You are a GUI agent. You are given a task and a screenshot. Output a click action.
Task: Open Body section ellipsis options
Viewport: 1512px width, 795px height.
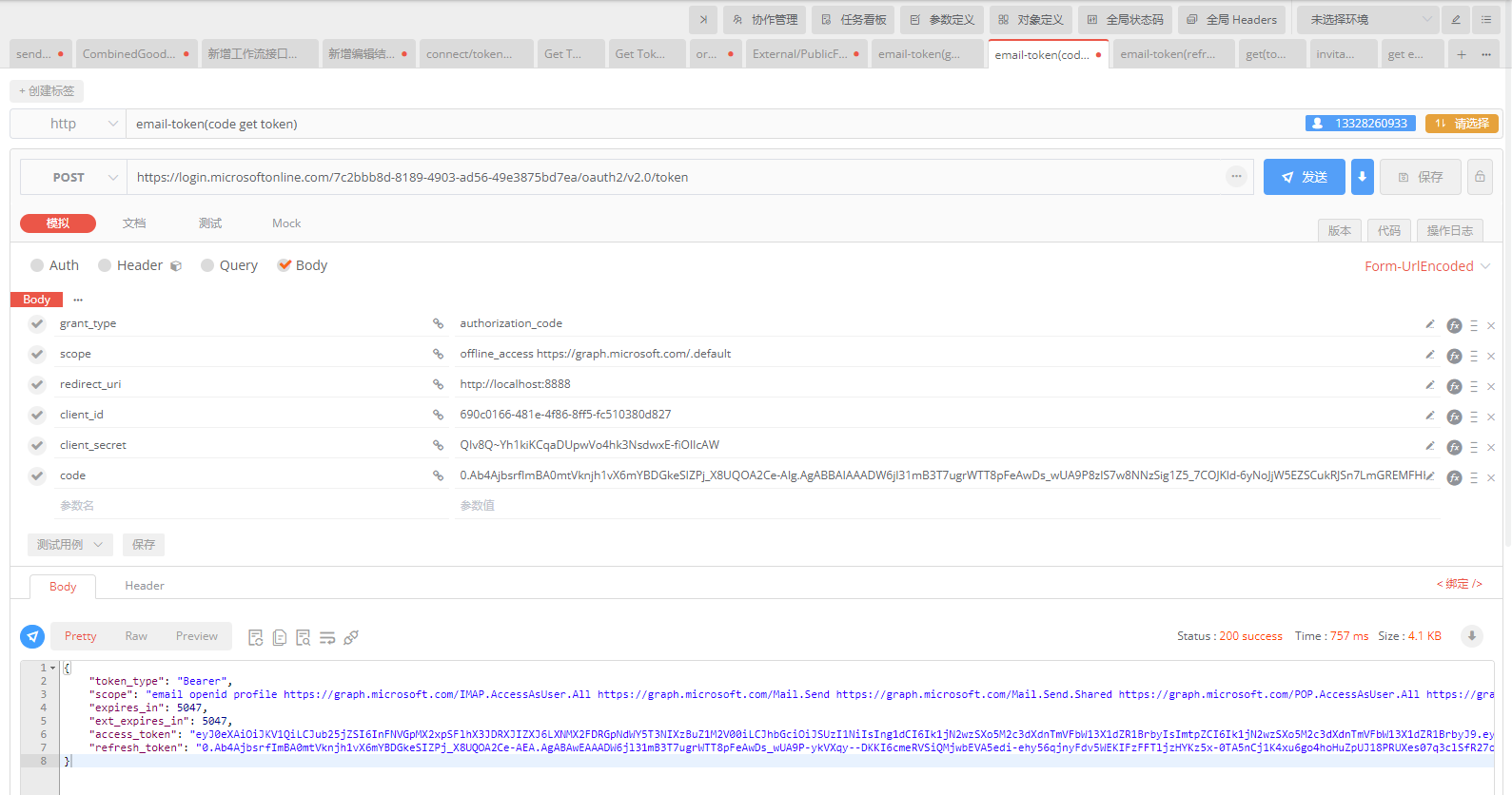78,300
